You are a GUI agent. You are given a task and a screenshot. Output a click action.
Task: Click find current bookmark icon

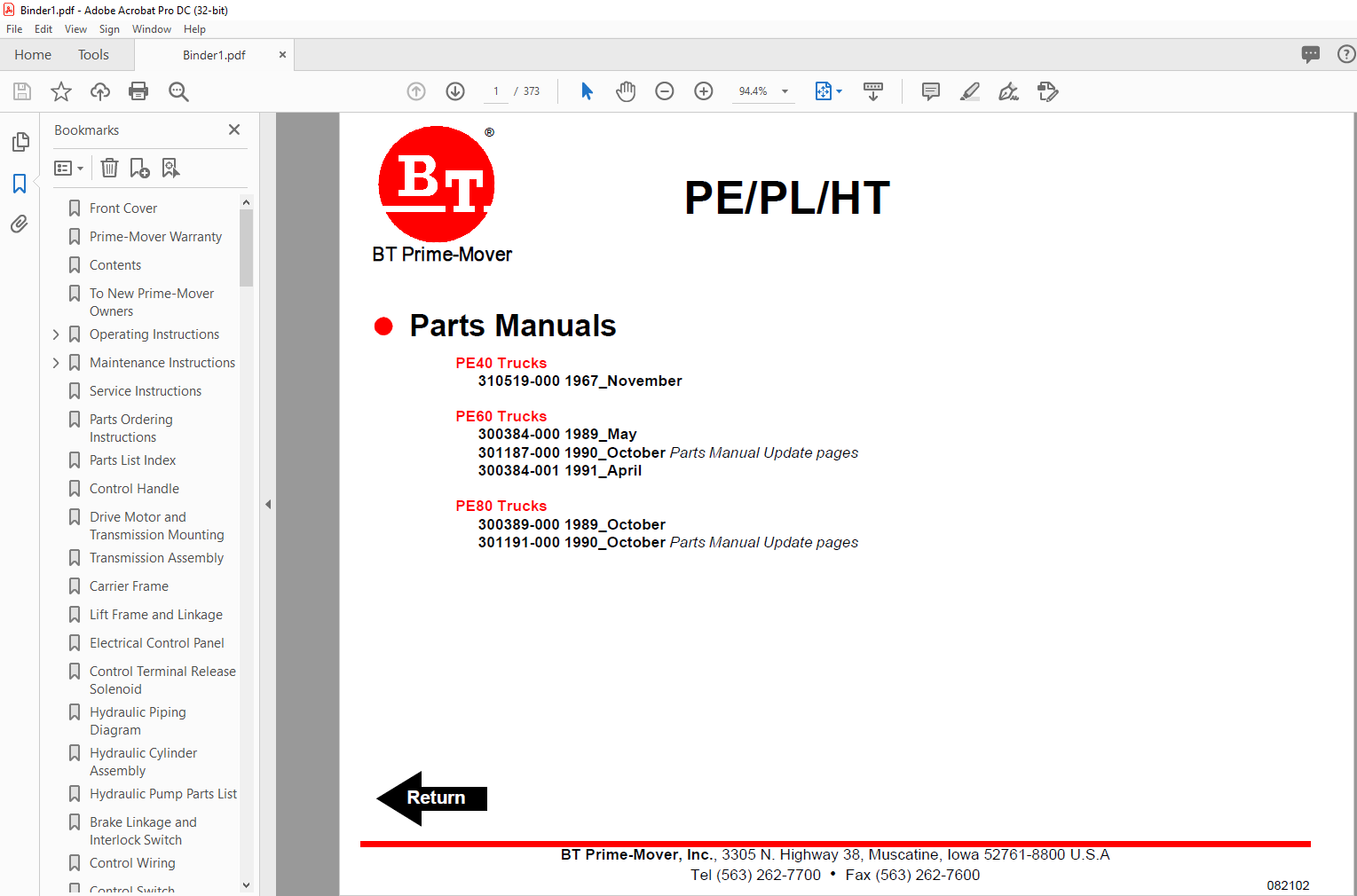pos(170,168)
